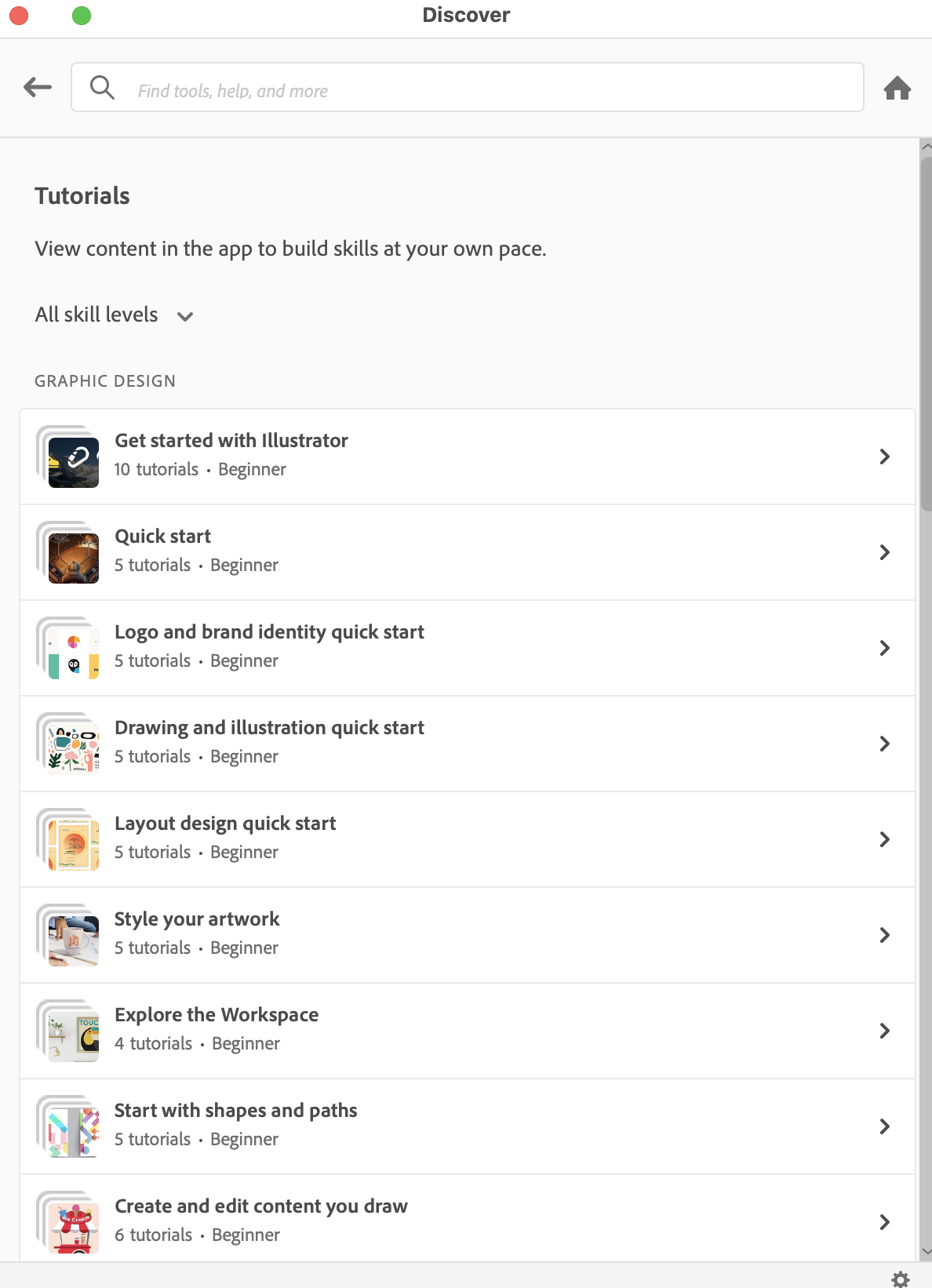
Task: Click Get started with Illustrator thumbnail
Action: [x=72, y=460]
